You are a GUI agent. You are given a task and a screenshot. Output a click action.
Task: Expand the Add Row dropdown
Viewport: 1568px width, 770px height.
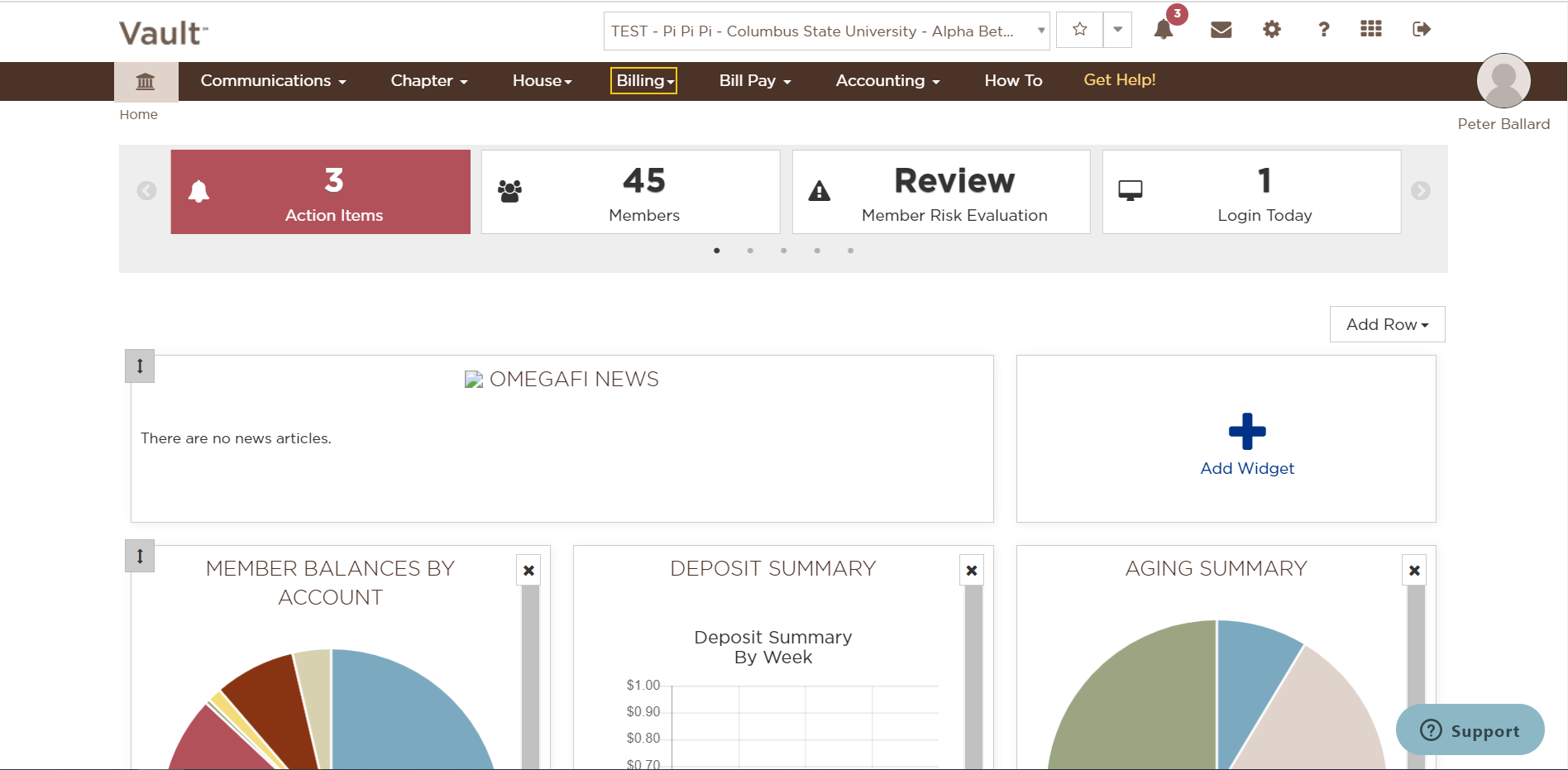[1387, 324]
